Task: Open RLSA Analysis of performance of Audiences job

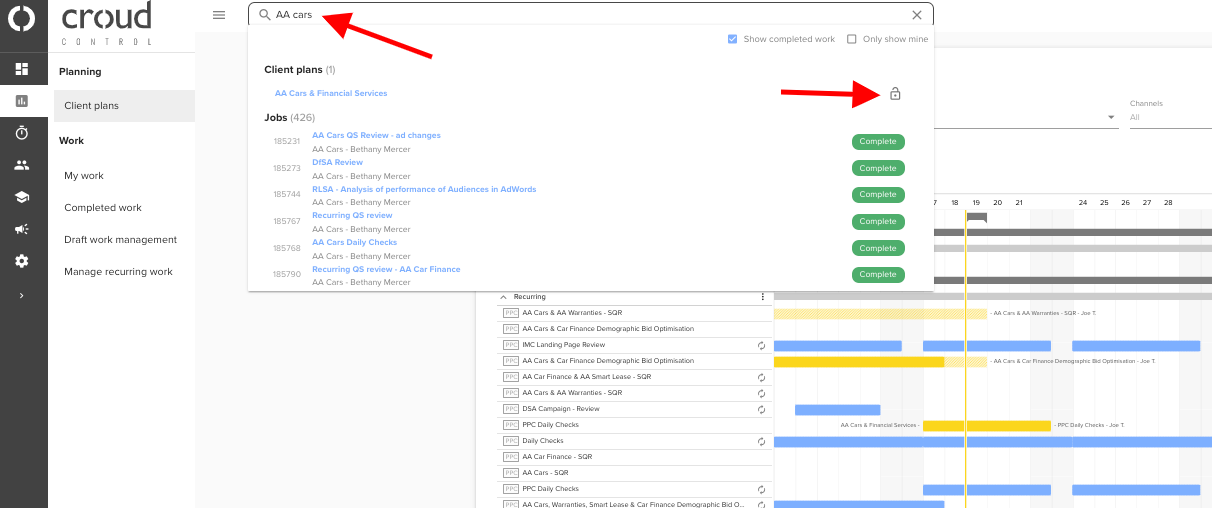Action: pos(424,189)
